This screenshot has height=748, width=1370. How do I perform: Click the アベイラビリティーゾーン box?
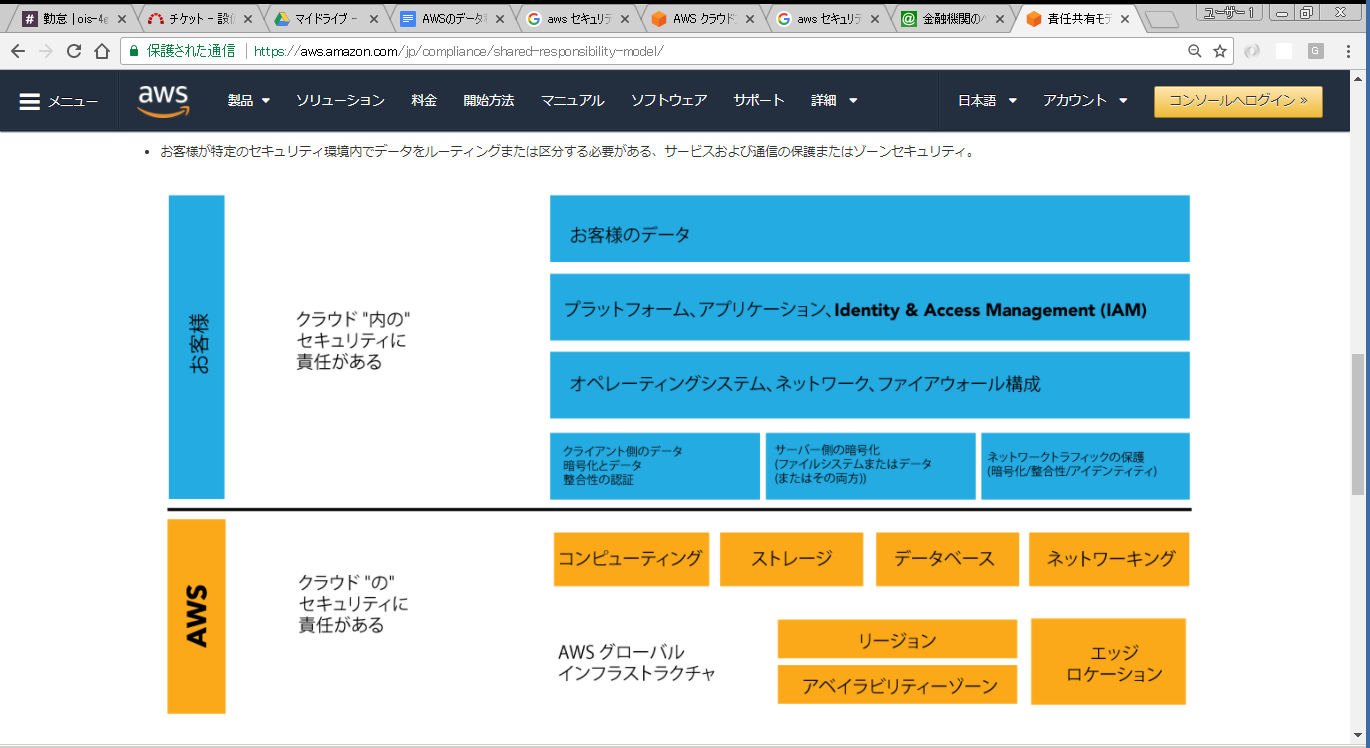[897, 684]
